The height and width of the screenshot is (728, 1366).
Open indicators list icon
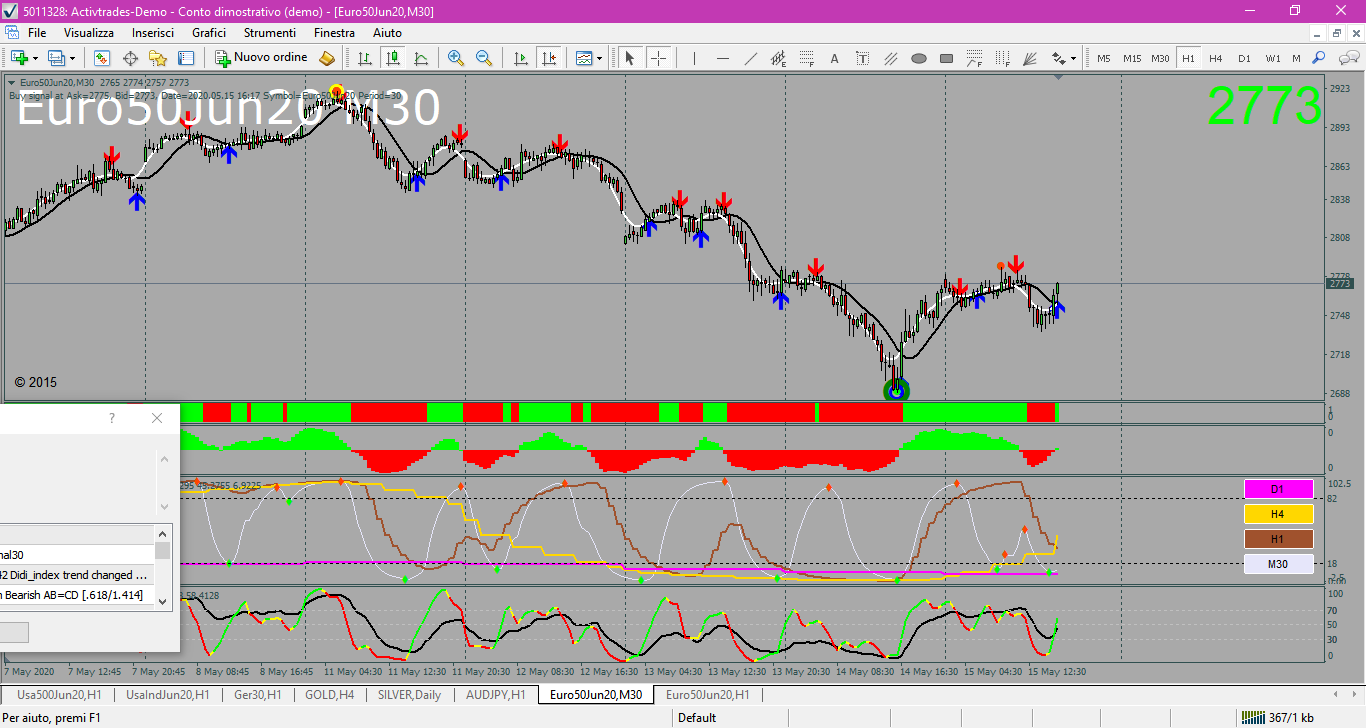tap(584, 58)
